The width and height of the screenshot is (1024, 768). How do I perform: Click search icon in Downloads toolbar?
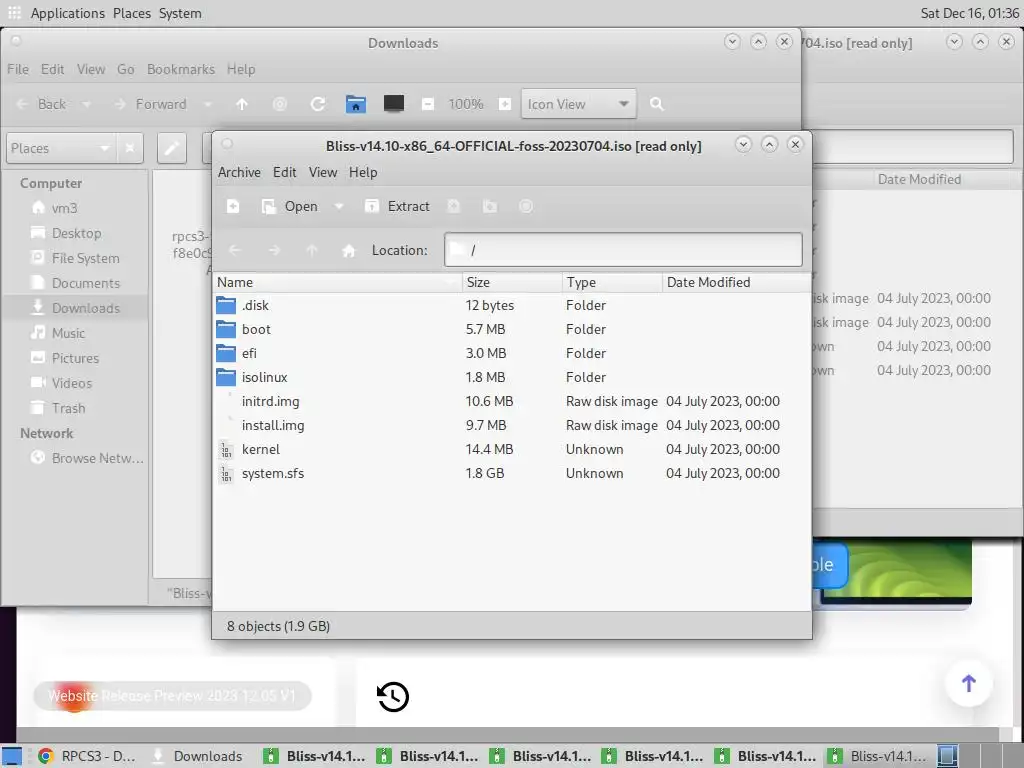point(657,104)
